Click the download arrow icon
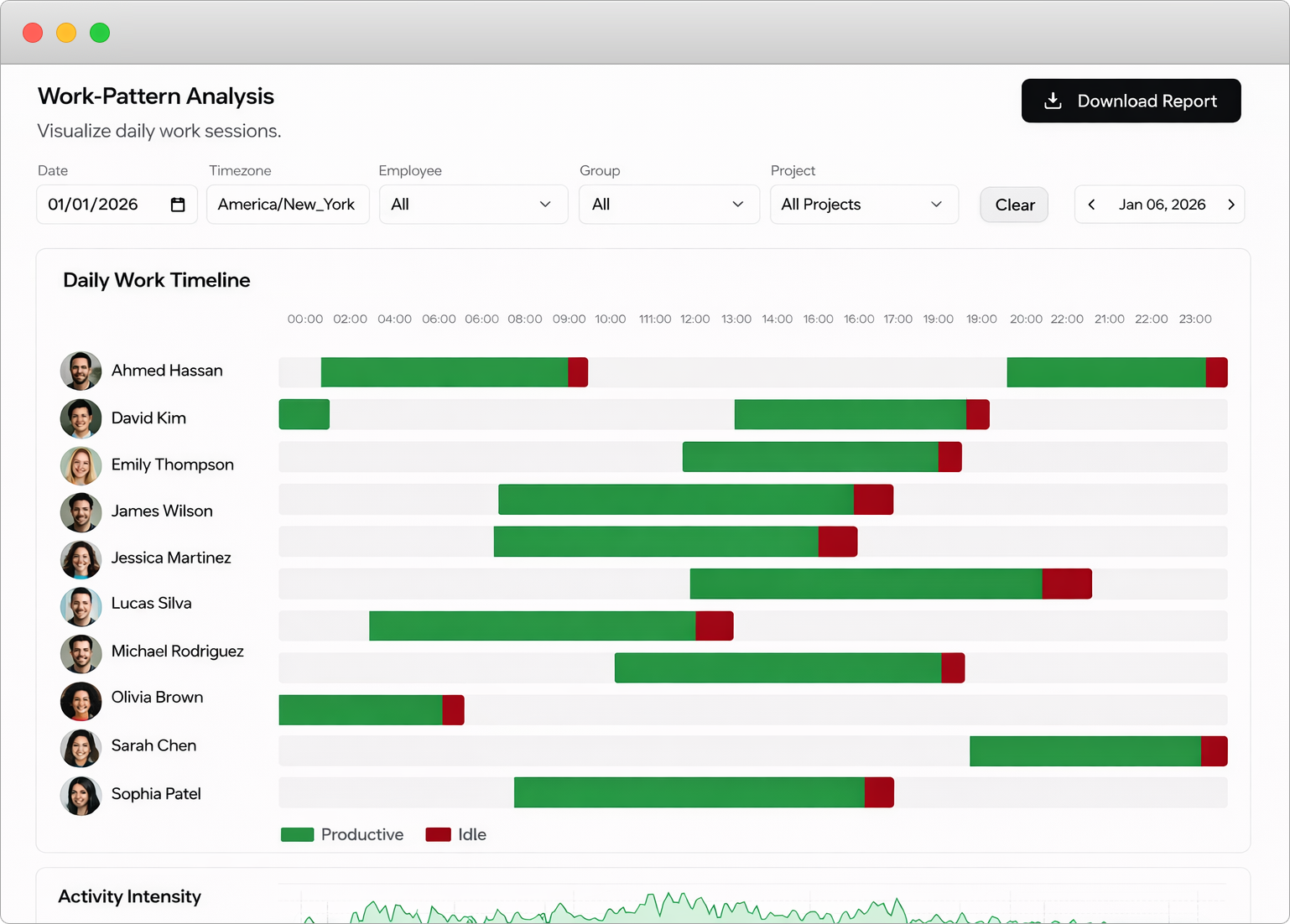1290x924 pixels. coord(1053,101)
